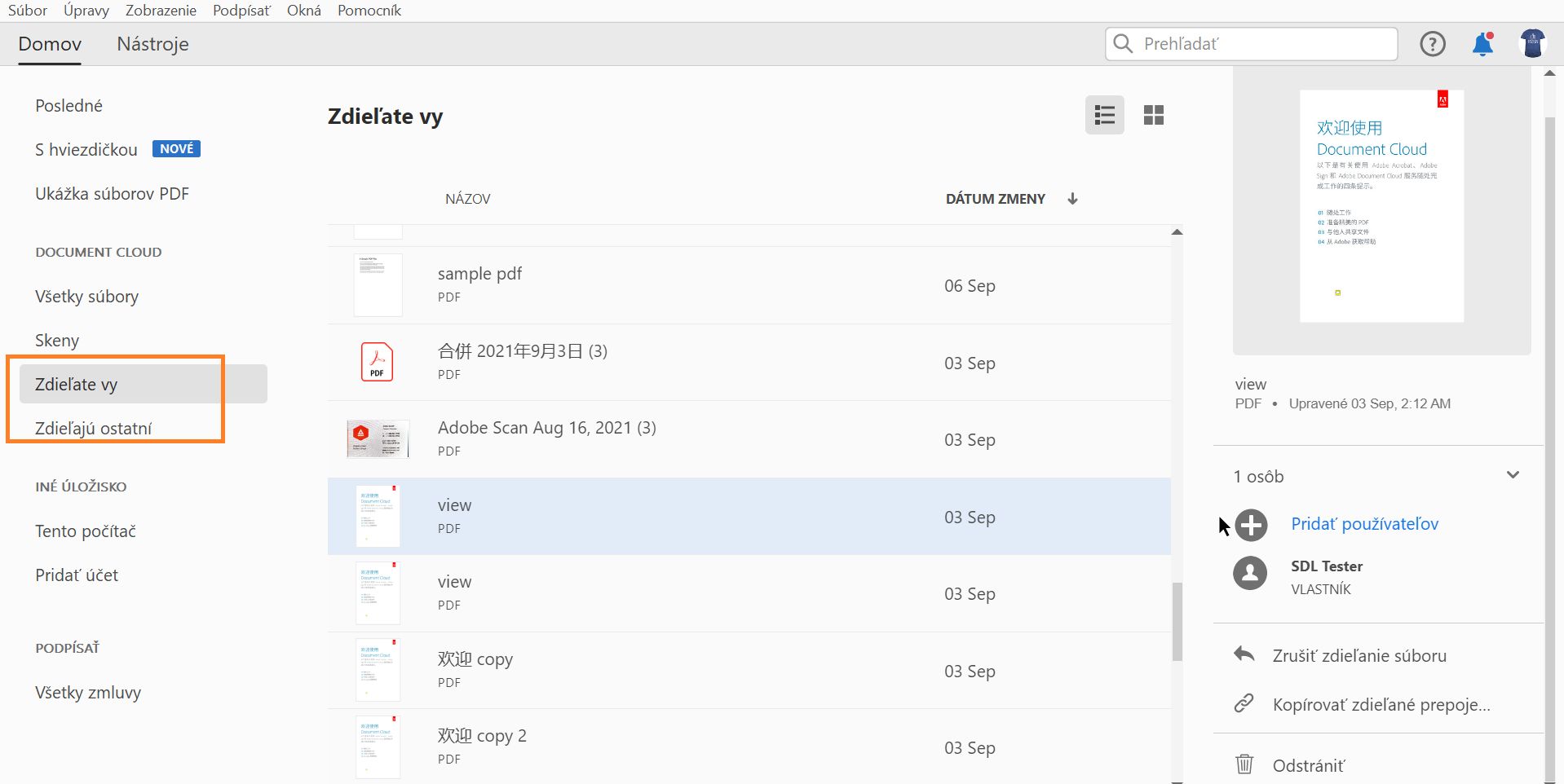
Task: Reverse sort order using date arrow
Action: [x=1072, y=198]
